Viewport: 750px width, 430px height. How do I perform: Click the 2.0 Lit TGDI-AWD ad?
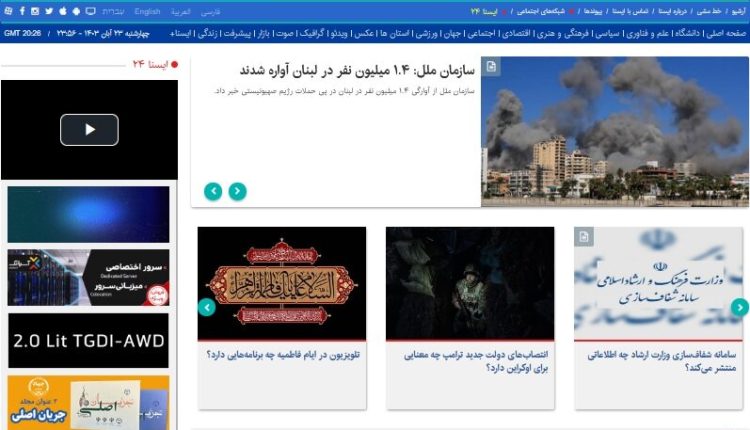88,341
